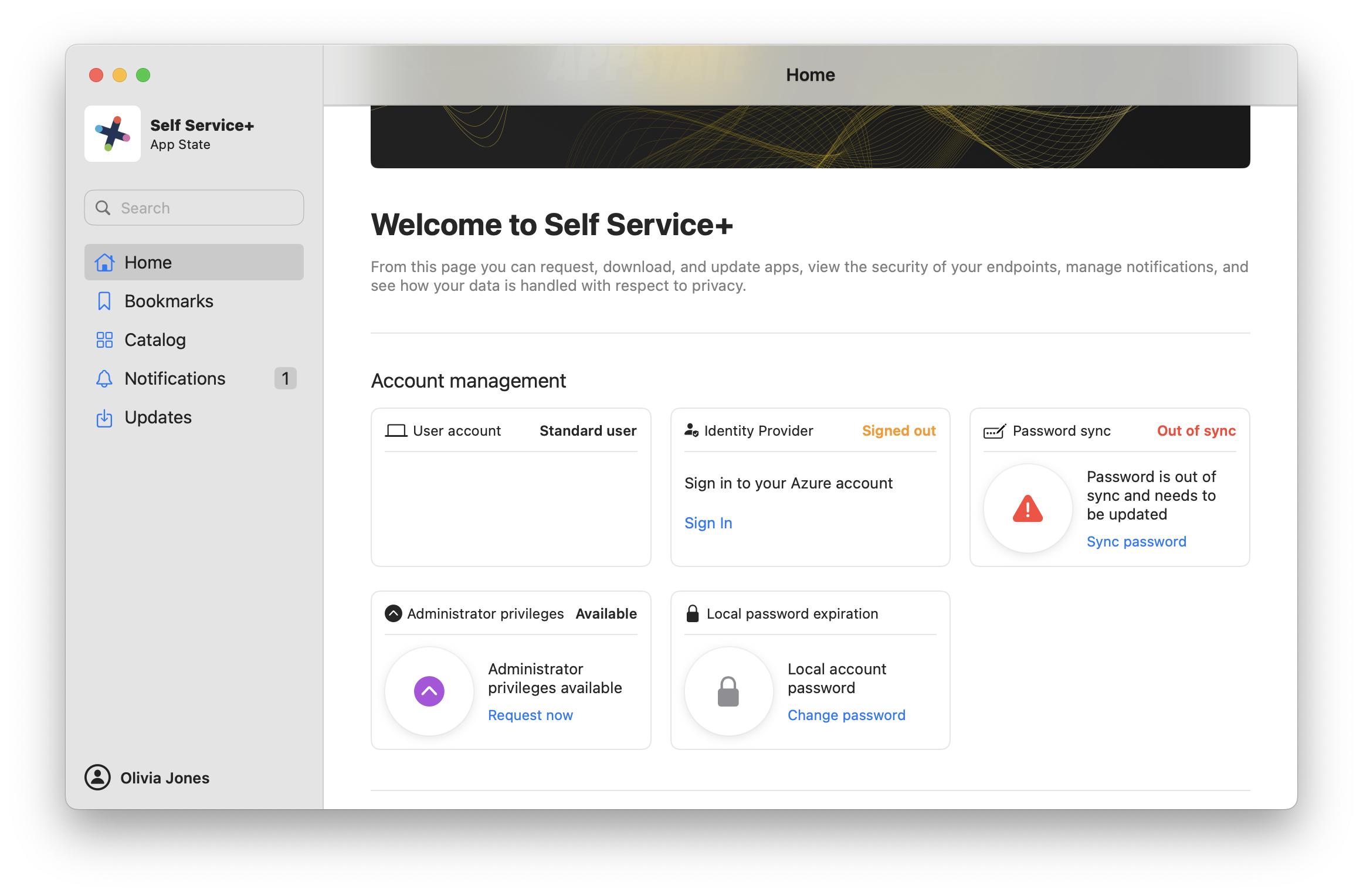1363x896 pixels.
Task: Click the large gray padlock icon
Action: (x=728, y=691)
